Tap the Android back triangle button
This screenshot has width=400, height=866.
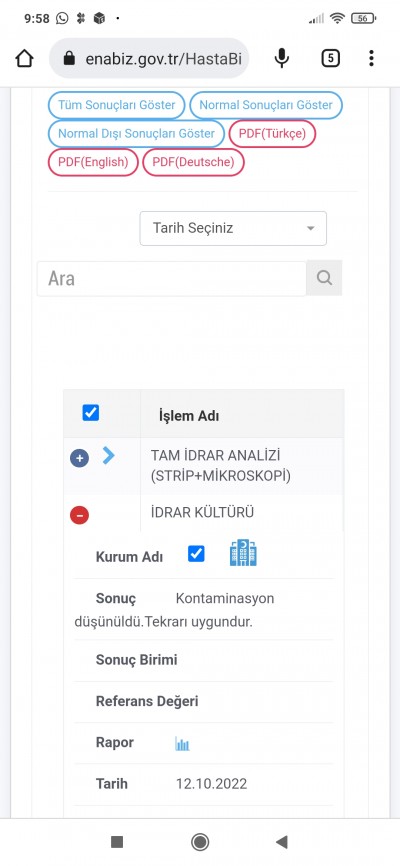pos(282,842)
